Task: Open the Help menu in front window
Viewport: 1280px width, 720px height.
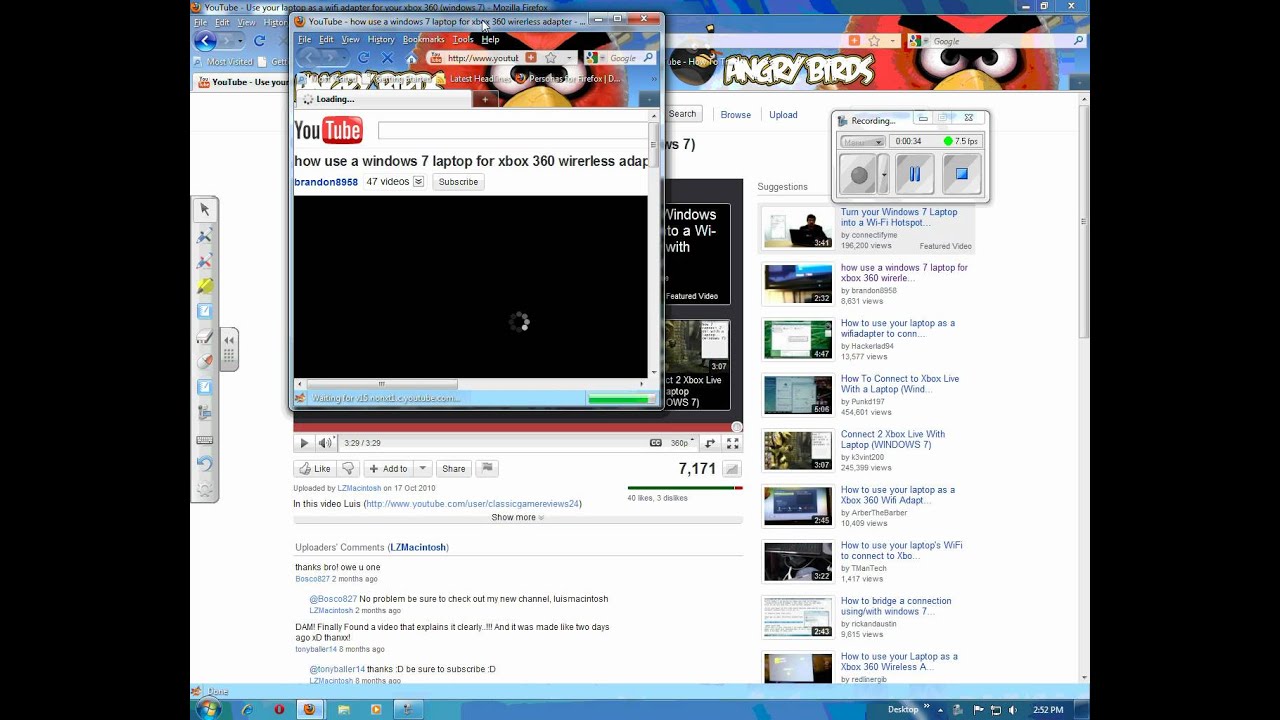Action: (x=490, y=40)
